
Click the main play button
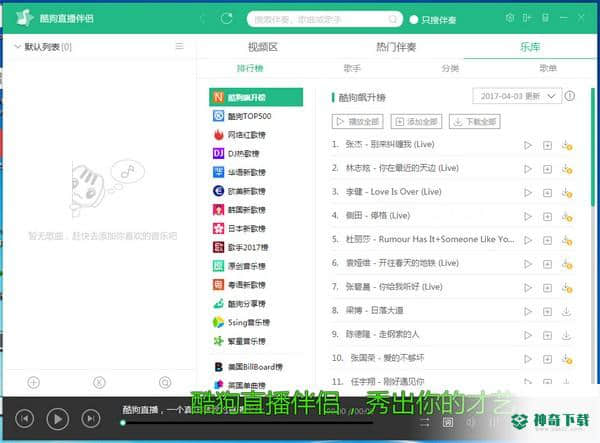tap(58, 419)
